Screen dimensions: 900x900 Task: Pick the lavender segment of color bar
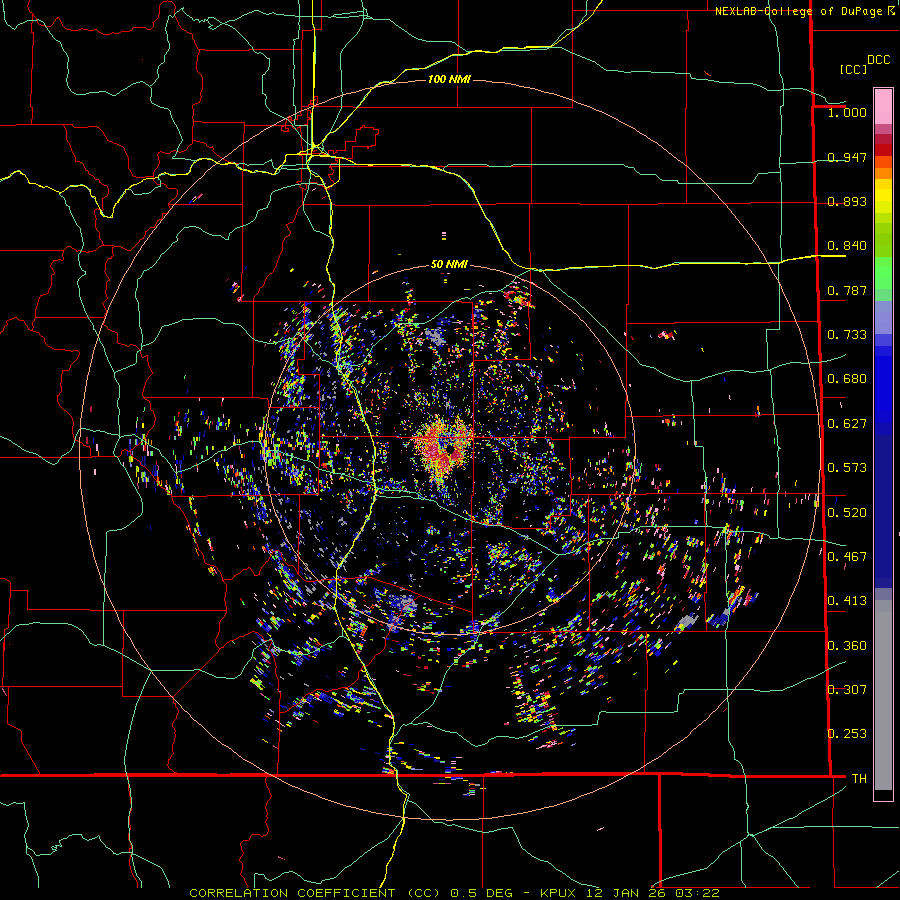883,317
